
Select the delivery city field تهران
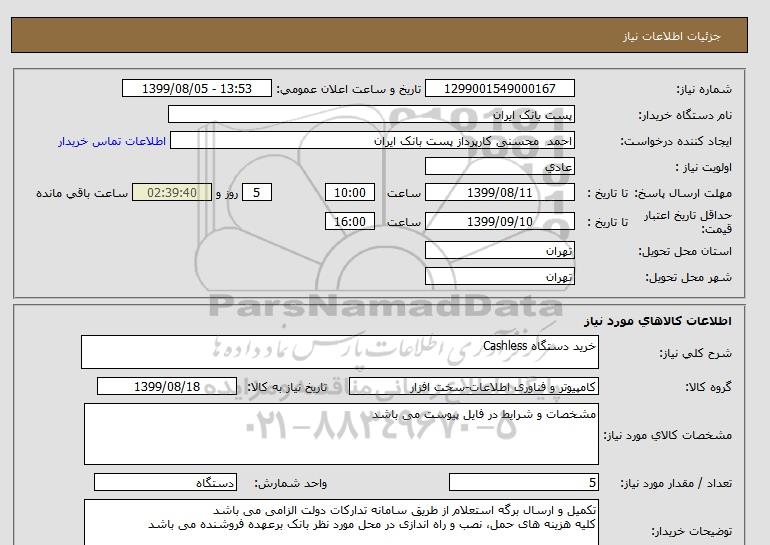click(499, 276)
